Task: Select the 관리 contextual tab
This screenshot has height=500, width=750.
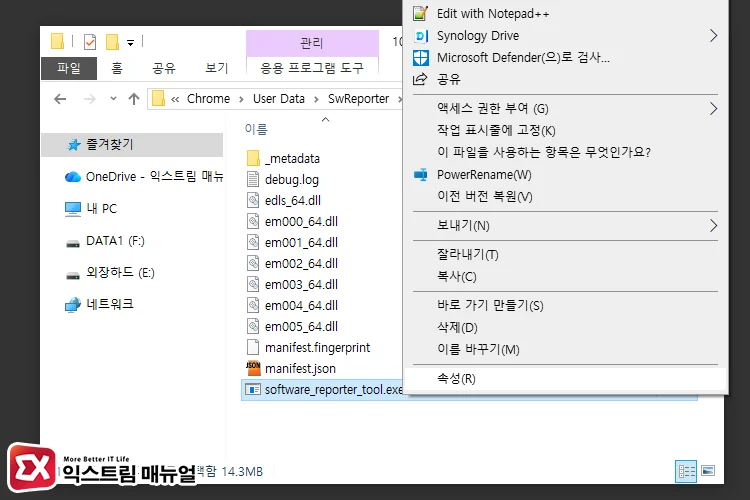Action: pos(312,43)
